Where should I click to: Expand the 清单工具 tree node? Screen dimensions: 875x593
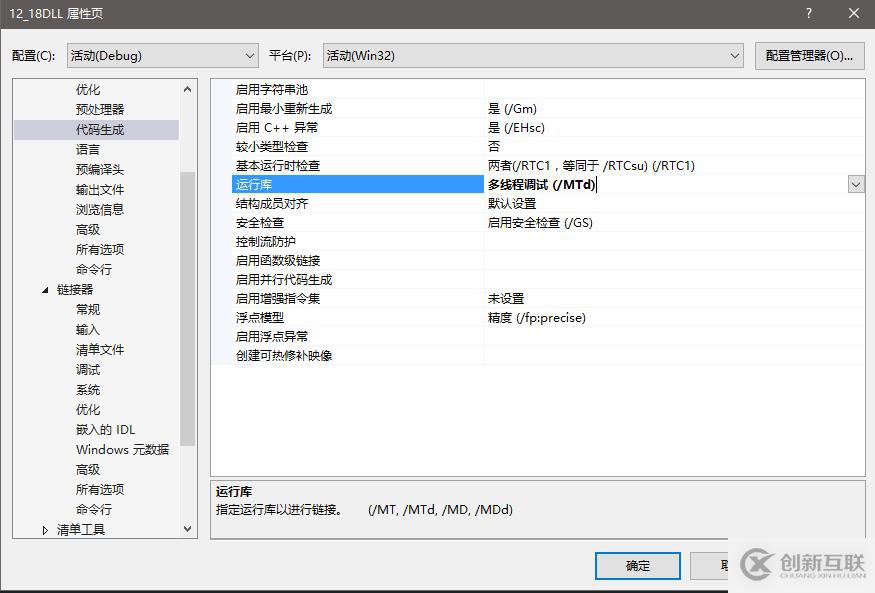45,530
